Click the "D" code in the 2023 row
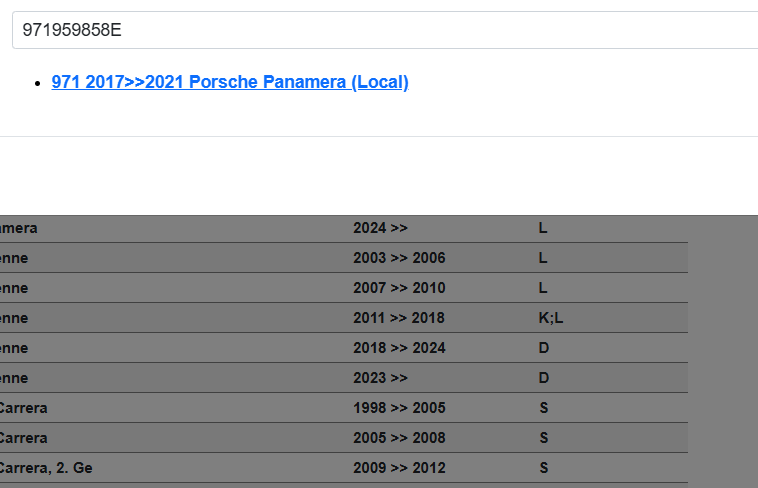758x488 pixels. (x=544, y=378)
